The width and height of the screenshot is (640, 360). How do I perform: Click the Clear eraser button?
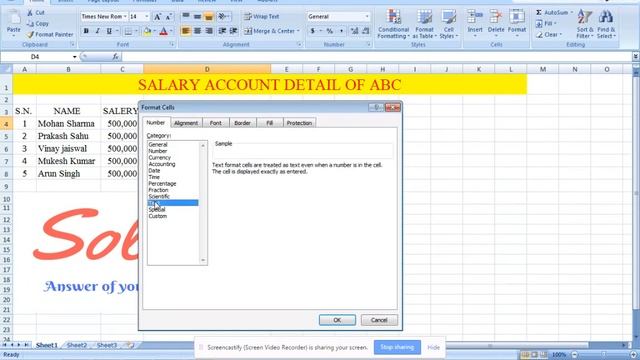click(548, 35)
